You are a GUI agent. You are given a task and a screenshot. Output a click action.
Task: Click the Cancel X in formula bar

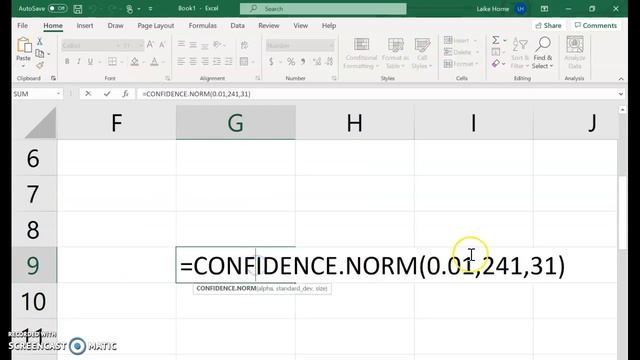click(x=88, y=94)
